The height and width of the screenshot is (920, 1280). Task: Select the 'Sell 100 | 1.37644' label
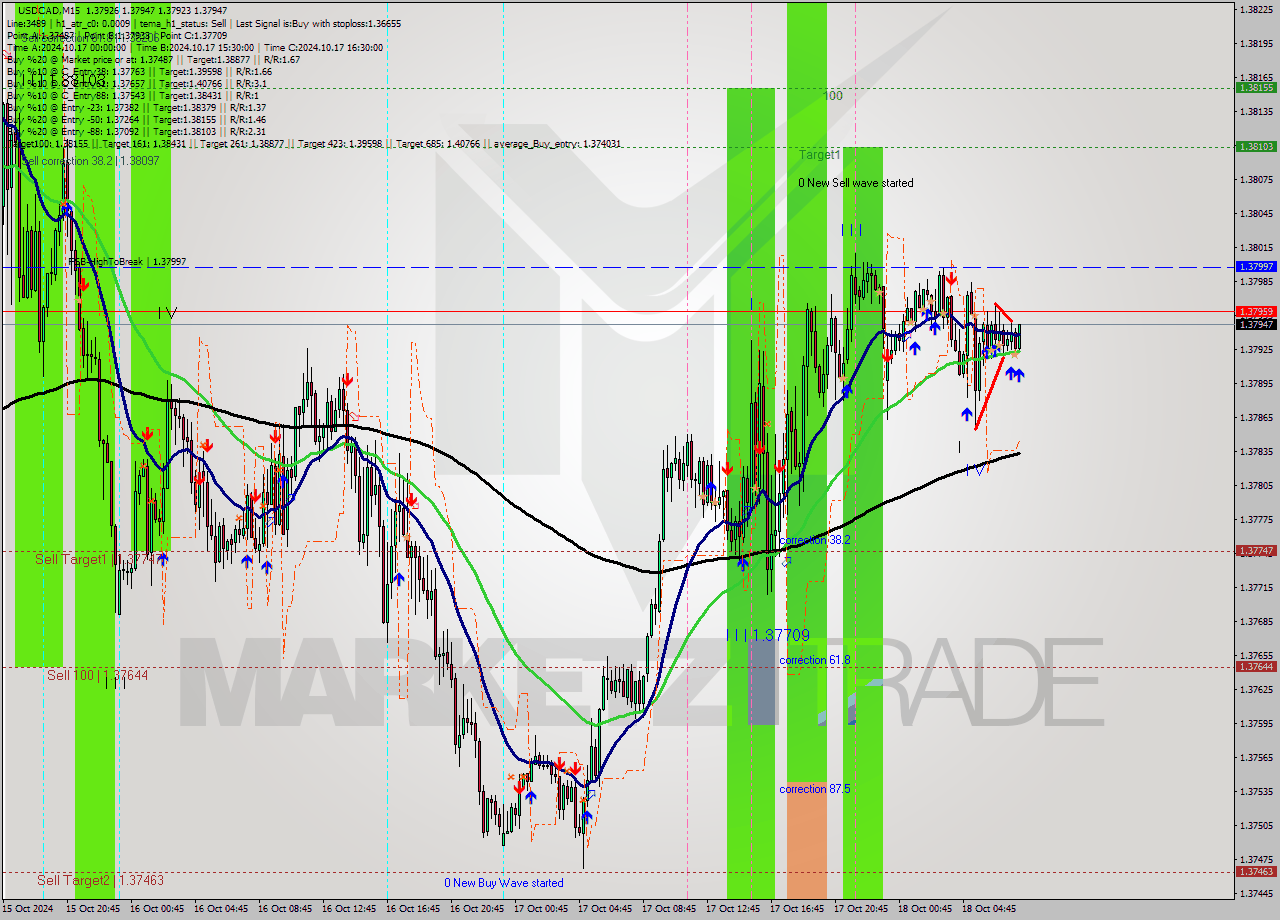(98, 676)
